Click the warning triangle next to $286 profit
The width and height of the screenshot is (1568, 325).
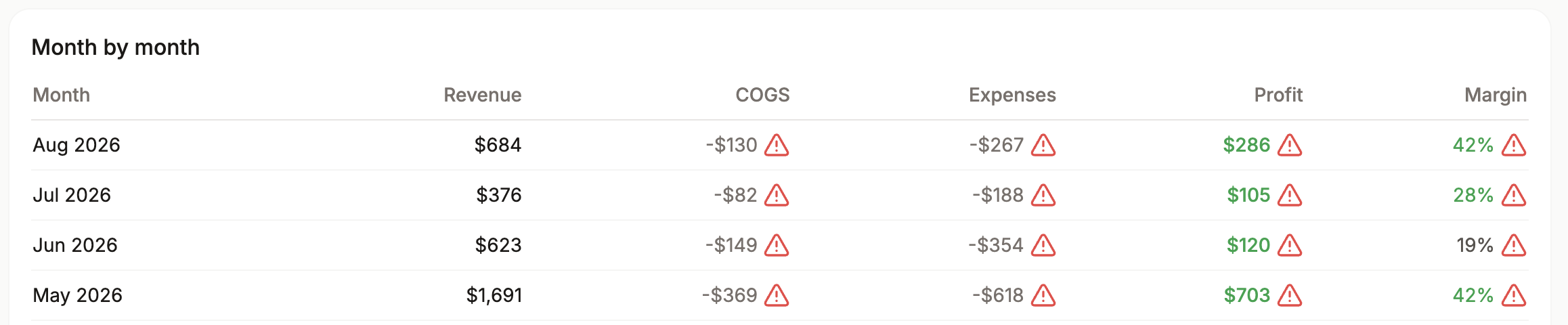(1290, 145)
